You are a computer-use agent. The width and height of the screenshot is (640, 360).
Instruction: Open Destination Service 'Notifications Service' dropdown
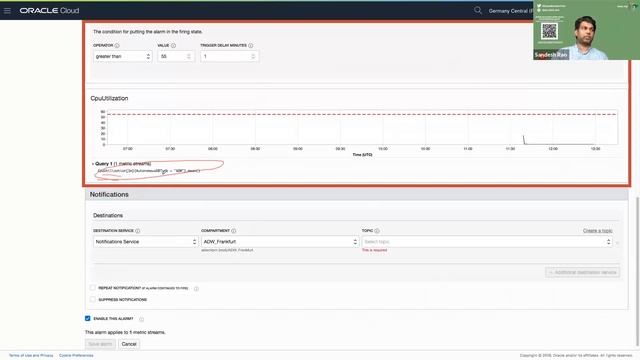pyautogui.click(x=145, y=242)
